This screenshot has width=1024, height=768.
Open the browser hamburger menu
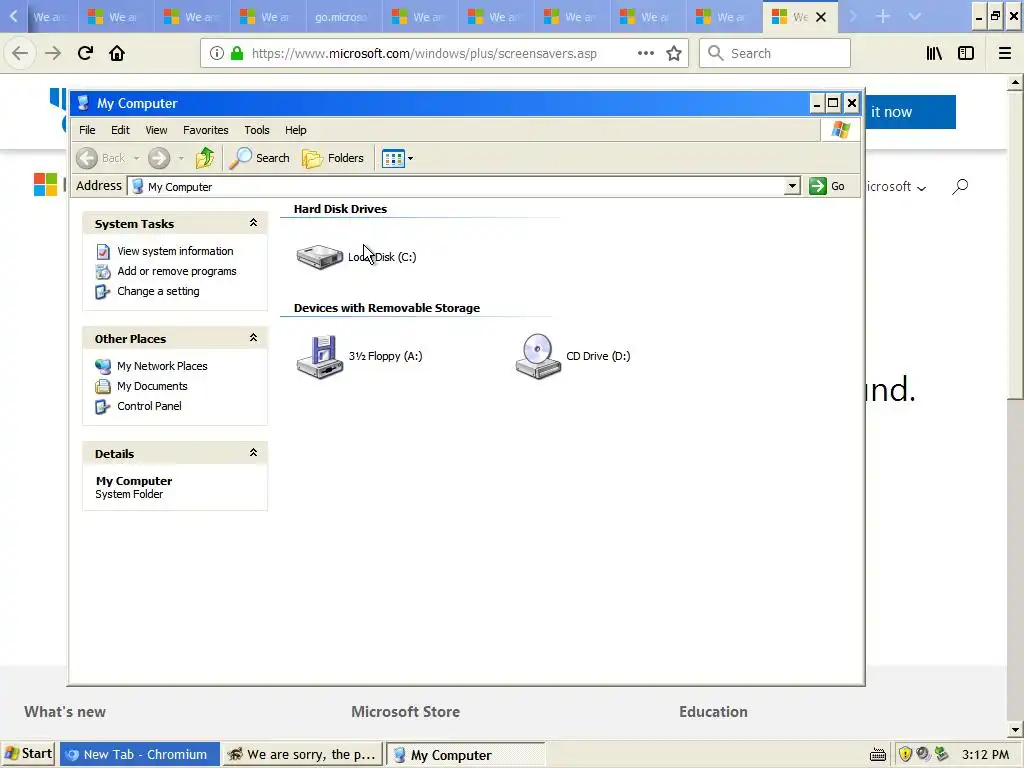(x=1005, y=54)
